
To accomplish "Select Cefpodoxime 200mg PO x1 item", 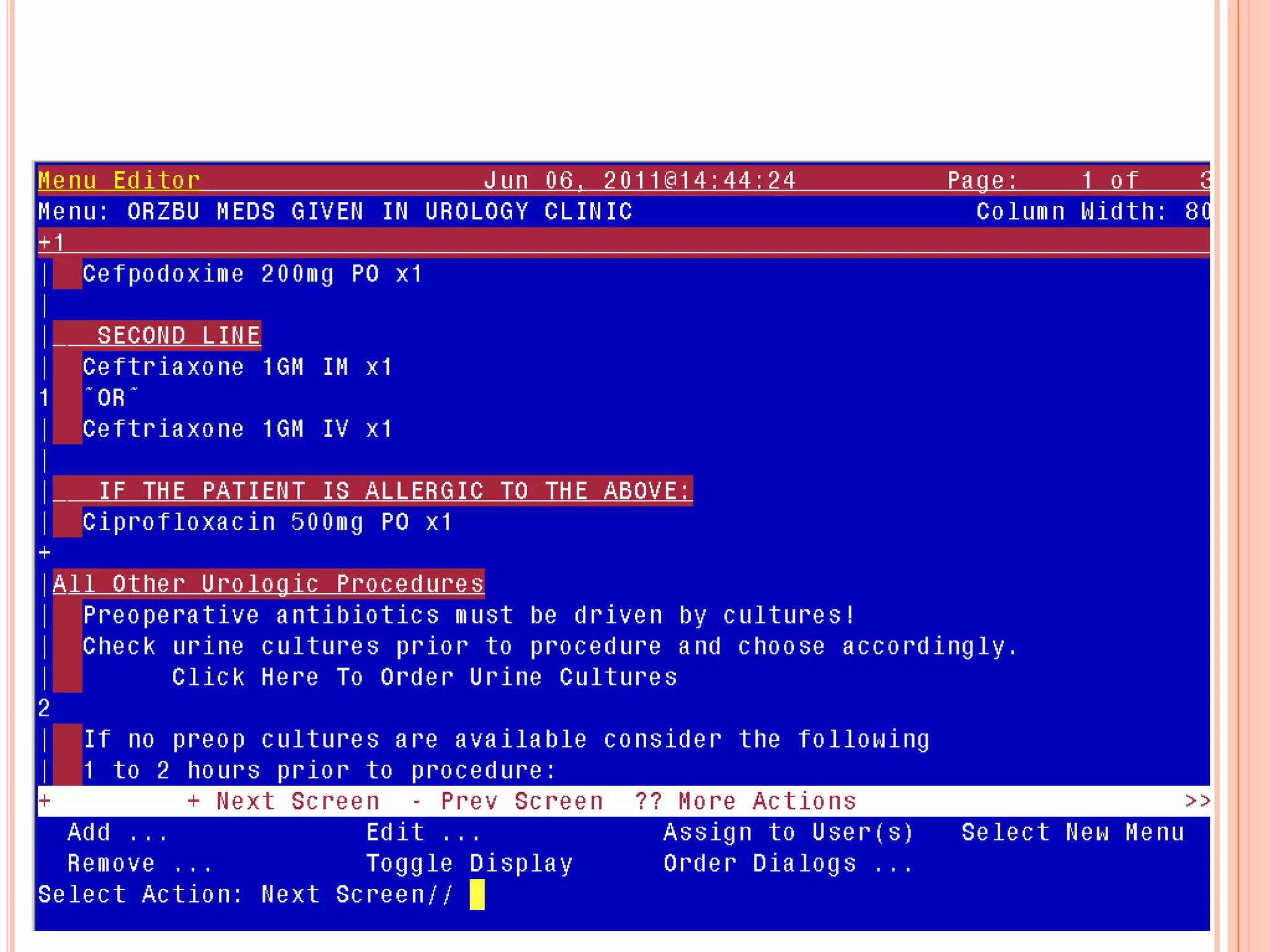I will (x=252, y=274).
